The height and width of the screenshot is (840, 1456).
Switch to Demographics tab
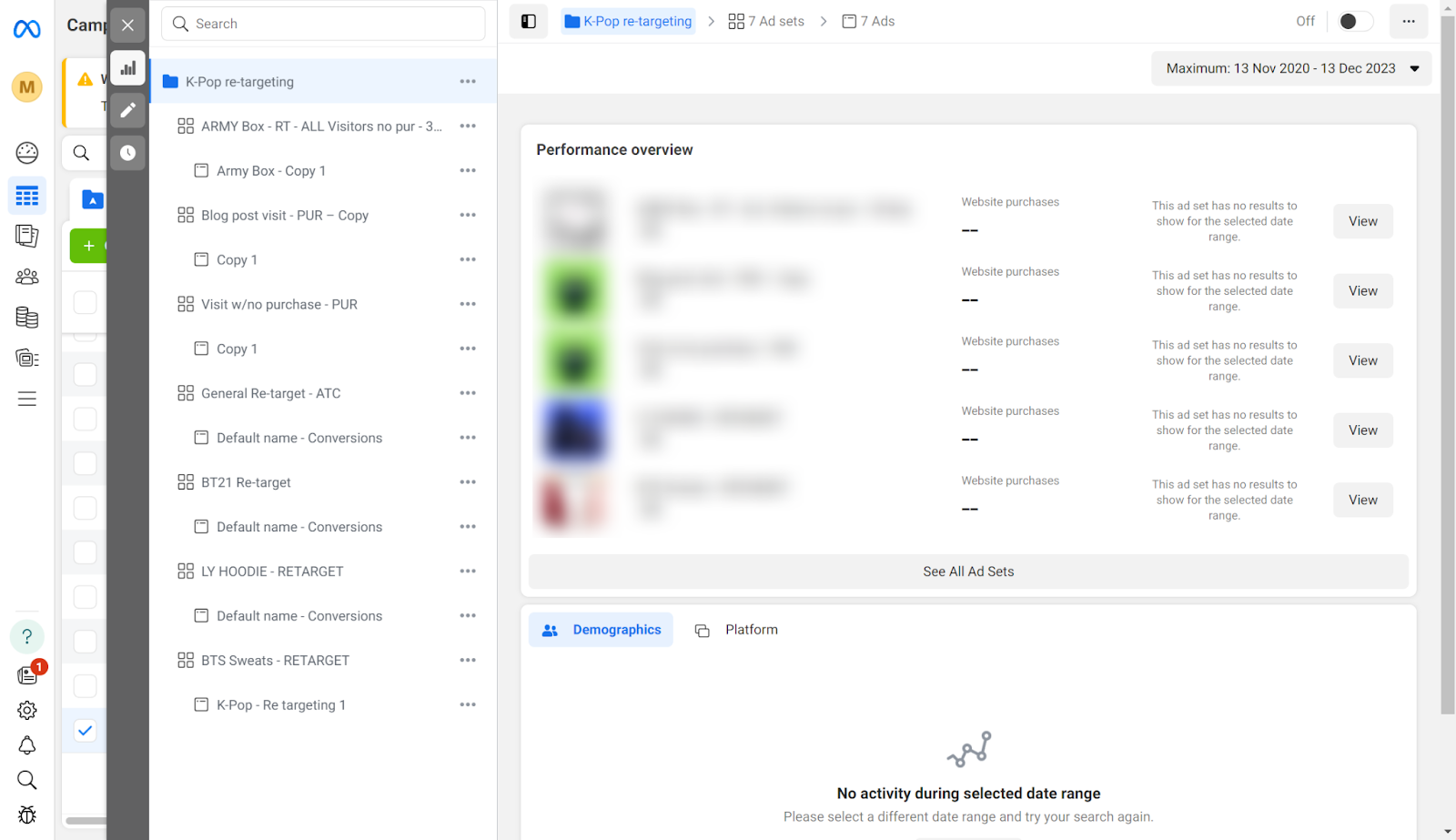coord(601,630)
